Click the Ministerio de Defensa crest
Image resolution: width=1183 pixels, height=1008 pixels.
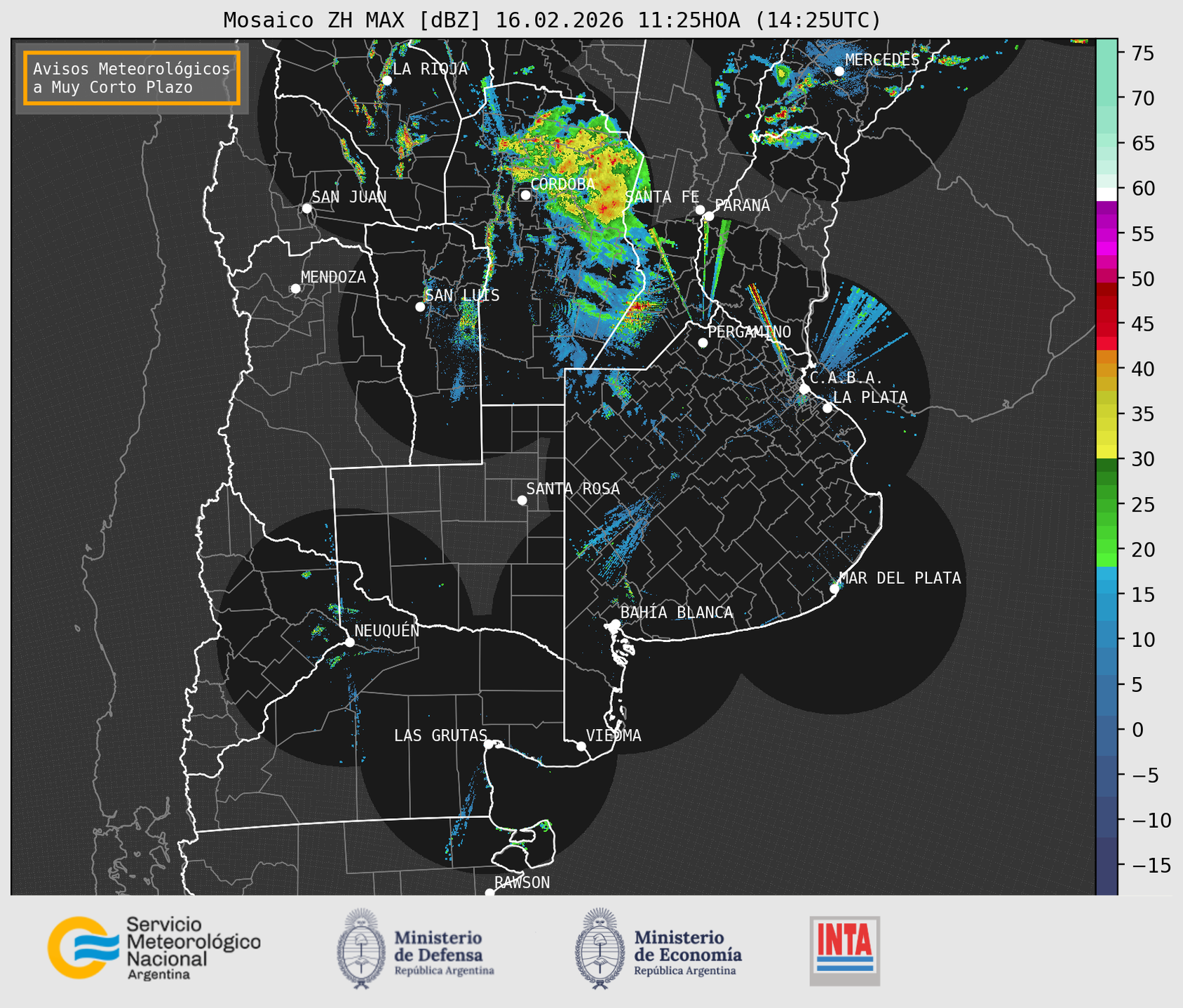(361, 949)
